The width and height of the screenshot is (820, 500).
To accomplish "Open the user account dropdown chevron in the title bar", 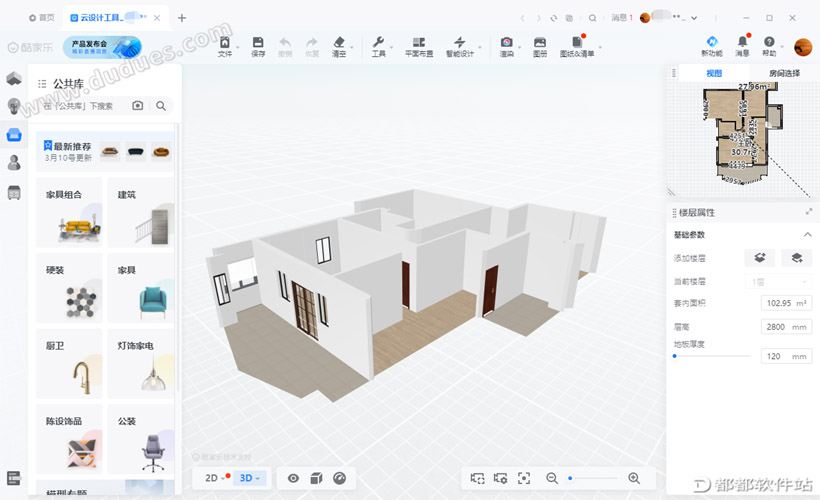I will (x=694, y=18).
